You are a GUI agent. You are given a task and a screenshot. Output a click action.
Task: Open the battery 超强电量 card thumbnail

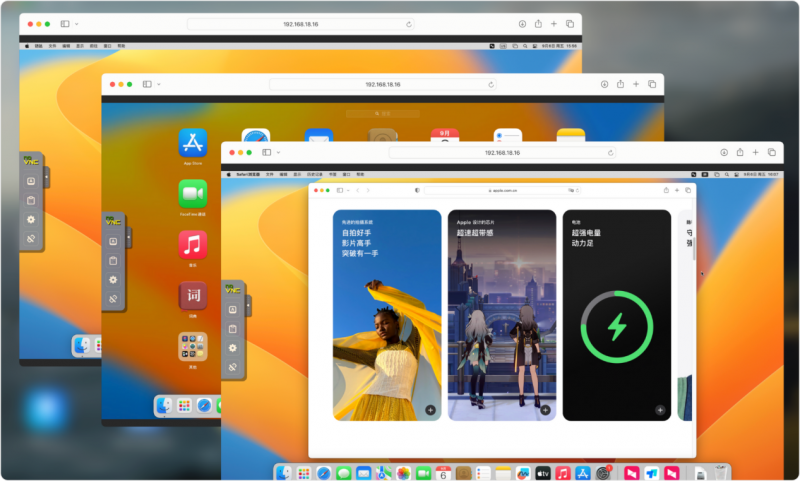coord(617,315)
